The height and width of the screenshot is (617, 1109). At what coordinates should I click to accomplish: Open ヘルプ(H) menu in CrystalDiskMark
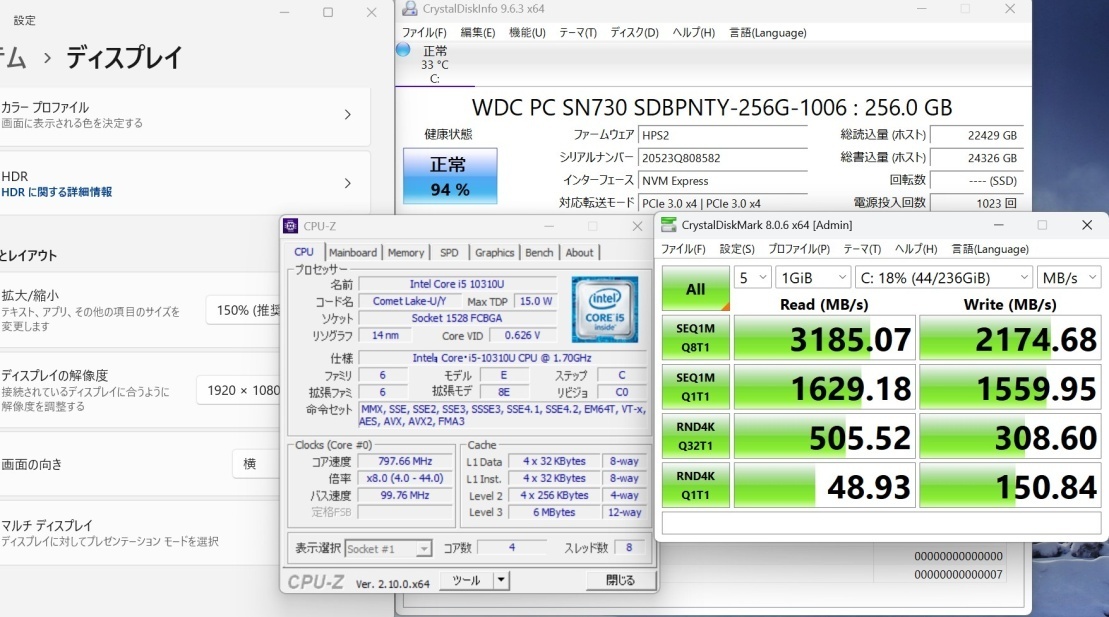(916, 249)
